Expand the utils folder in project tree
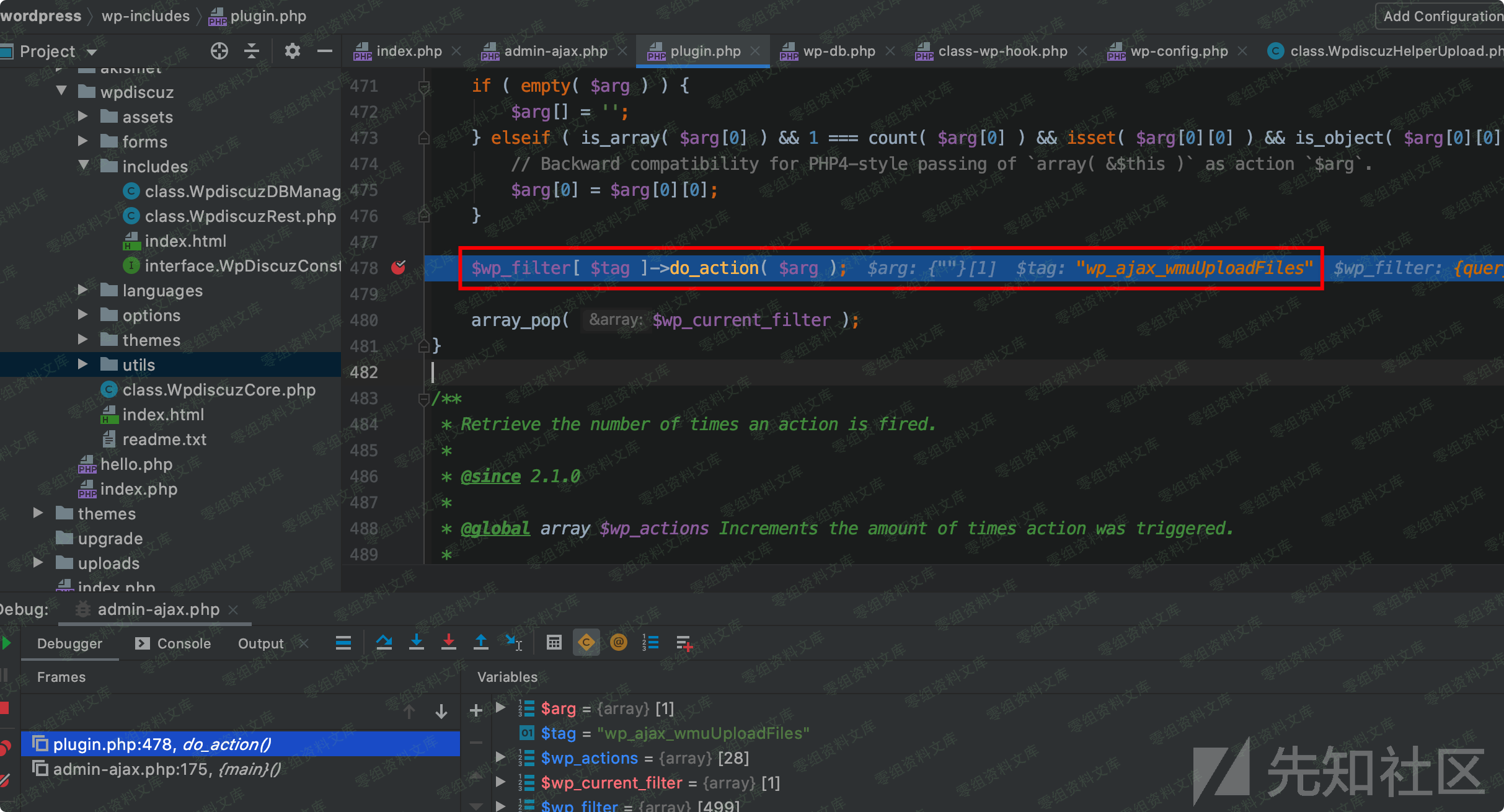 coord(82,364)
